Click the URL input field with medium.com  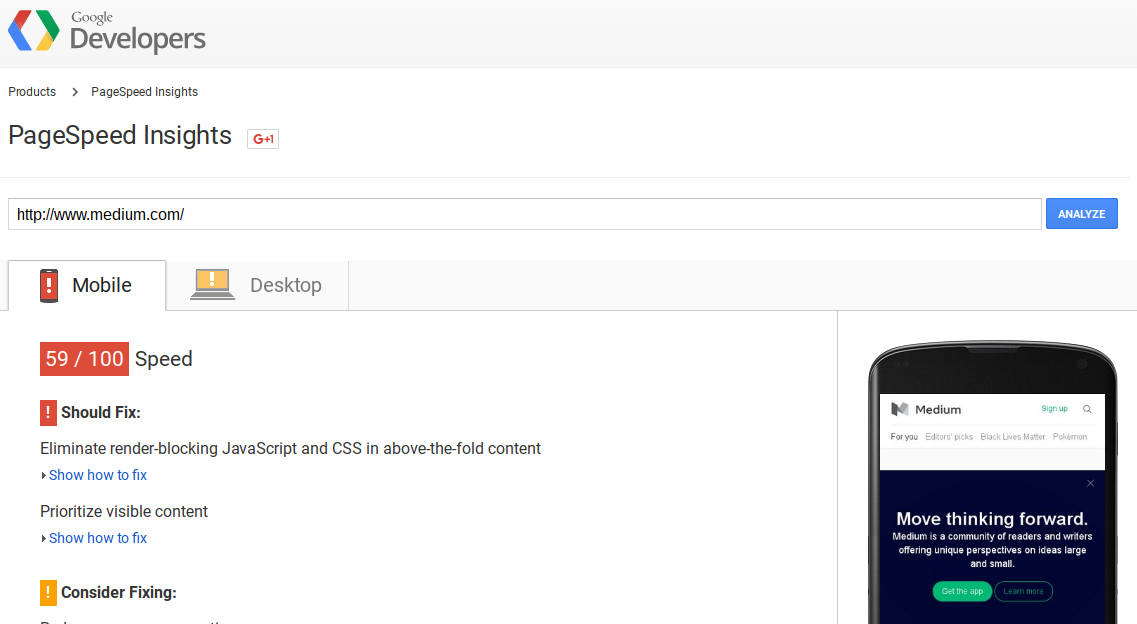525,215
